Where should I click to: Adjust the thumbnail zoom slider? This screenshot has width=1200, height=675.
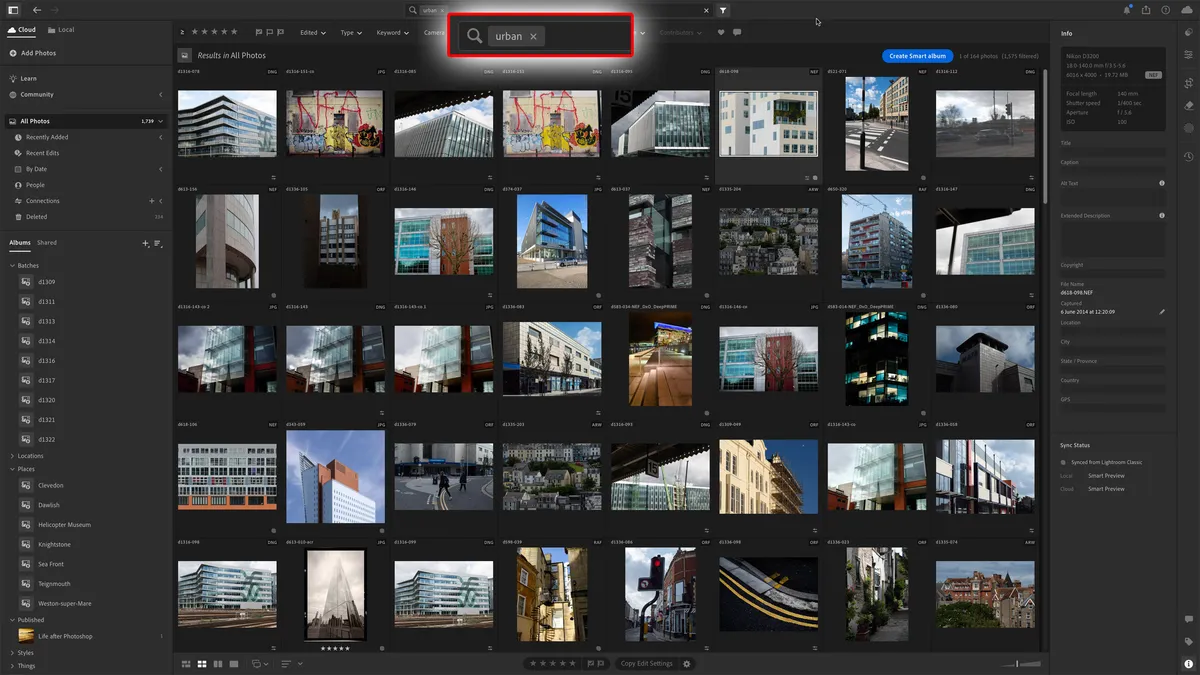pos(1017,662)
